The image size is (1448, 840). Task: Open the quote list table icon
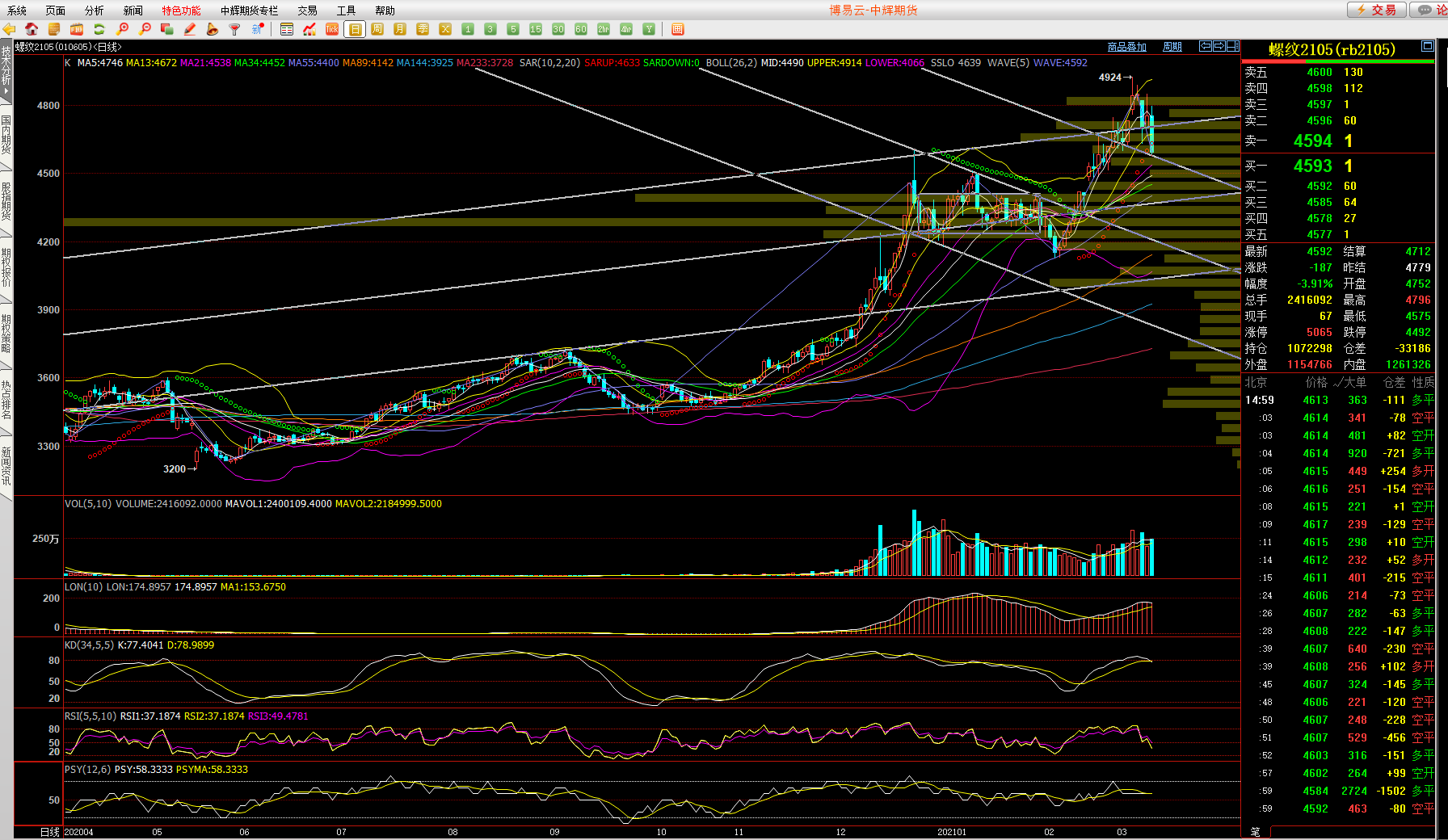point(287,29)
